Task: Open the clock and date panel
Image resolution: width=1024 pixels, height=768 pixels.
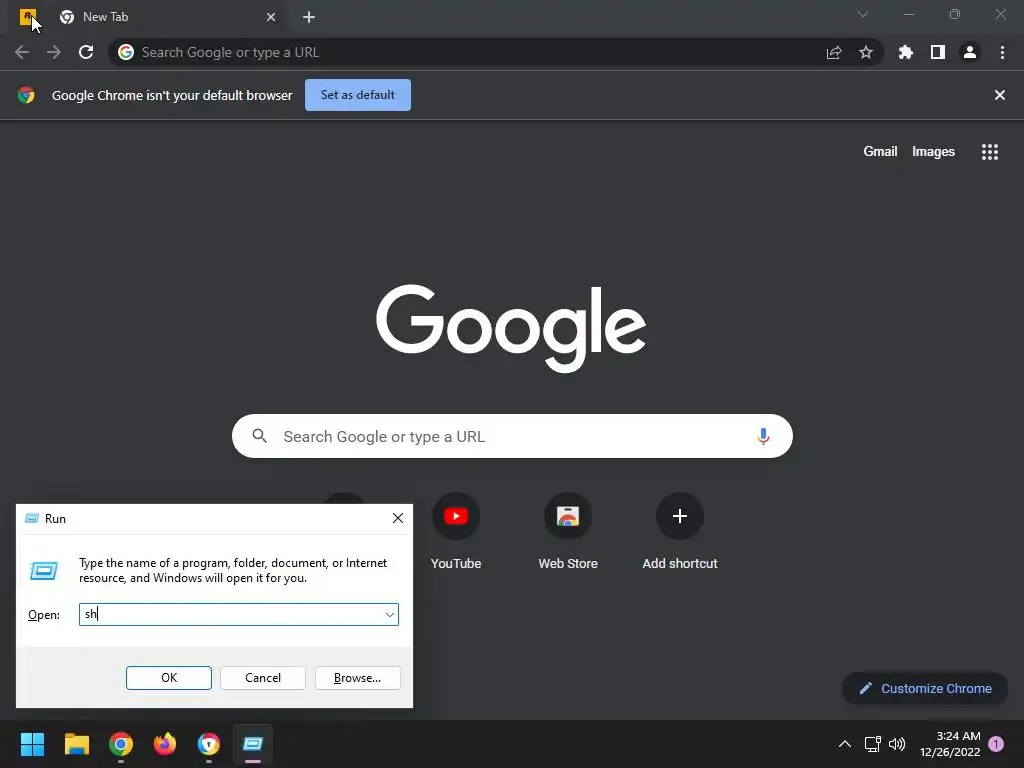Action: pyautogui.click(x=950, y=744)
